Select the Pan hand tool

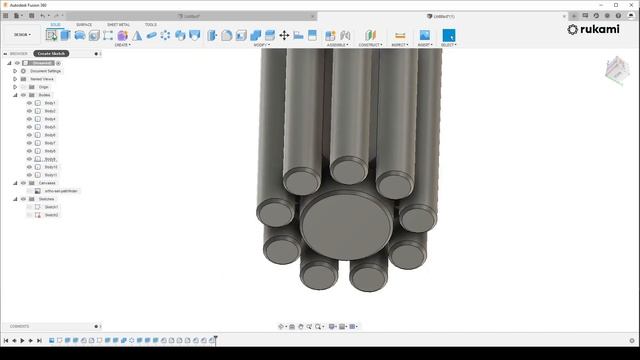(x=301, y=327)
